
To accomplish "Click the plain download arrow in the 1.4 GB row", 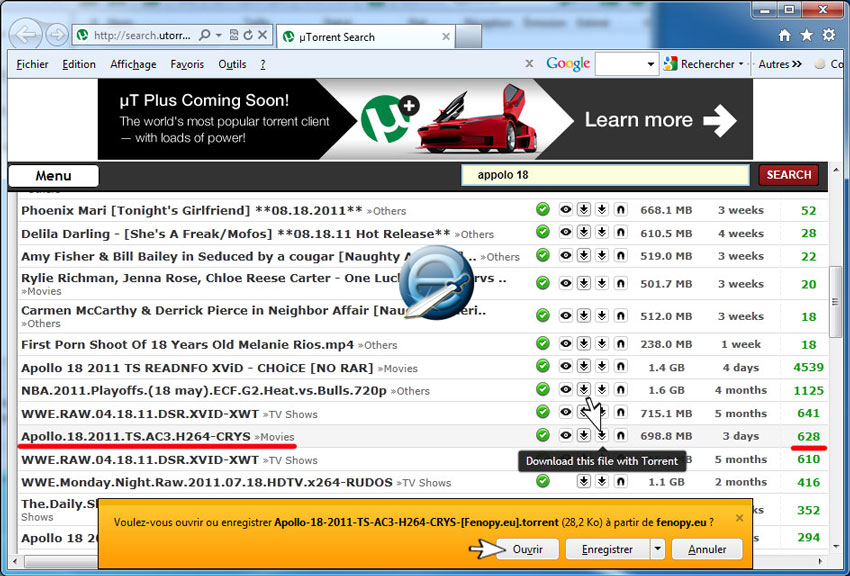I will click(602, 367).
